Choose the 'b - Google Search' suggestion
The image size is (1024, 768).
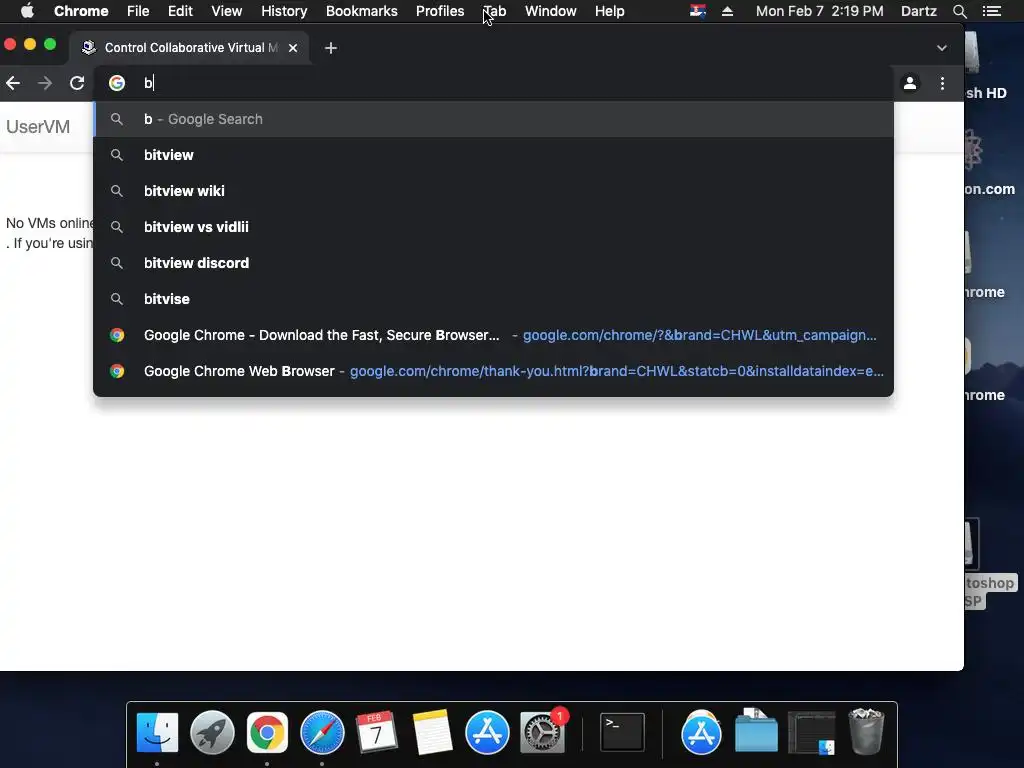point(494,119)
